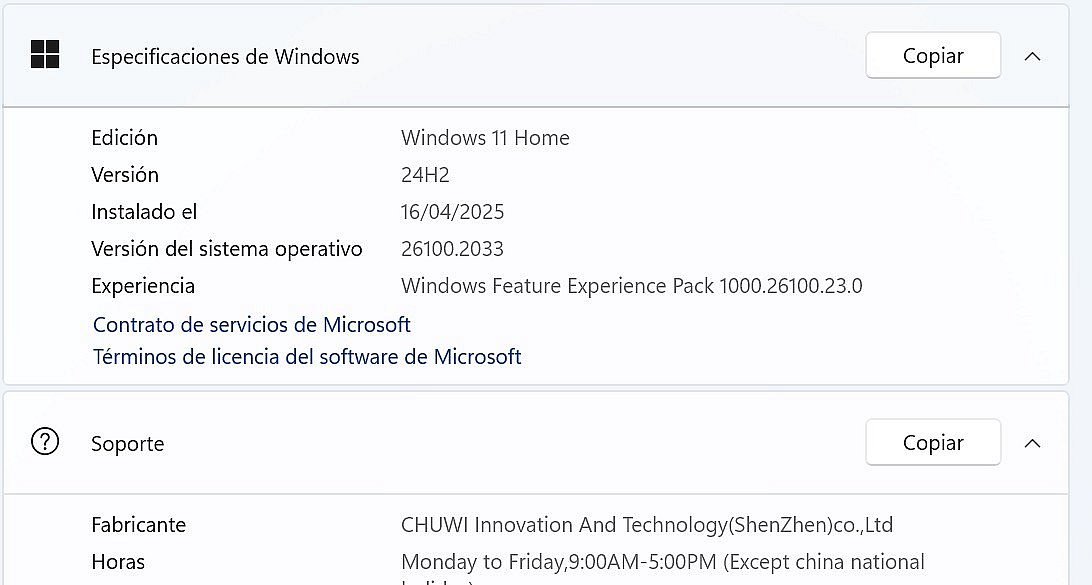Select the Windows 11 Home edition value

(485, 138)
